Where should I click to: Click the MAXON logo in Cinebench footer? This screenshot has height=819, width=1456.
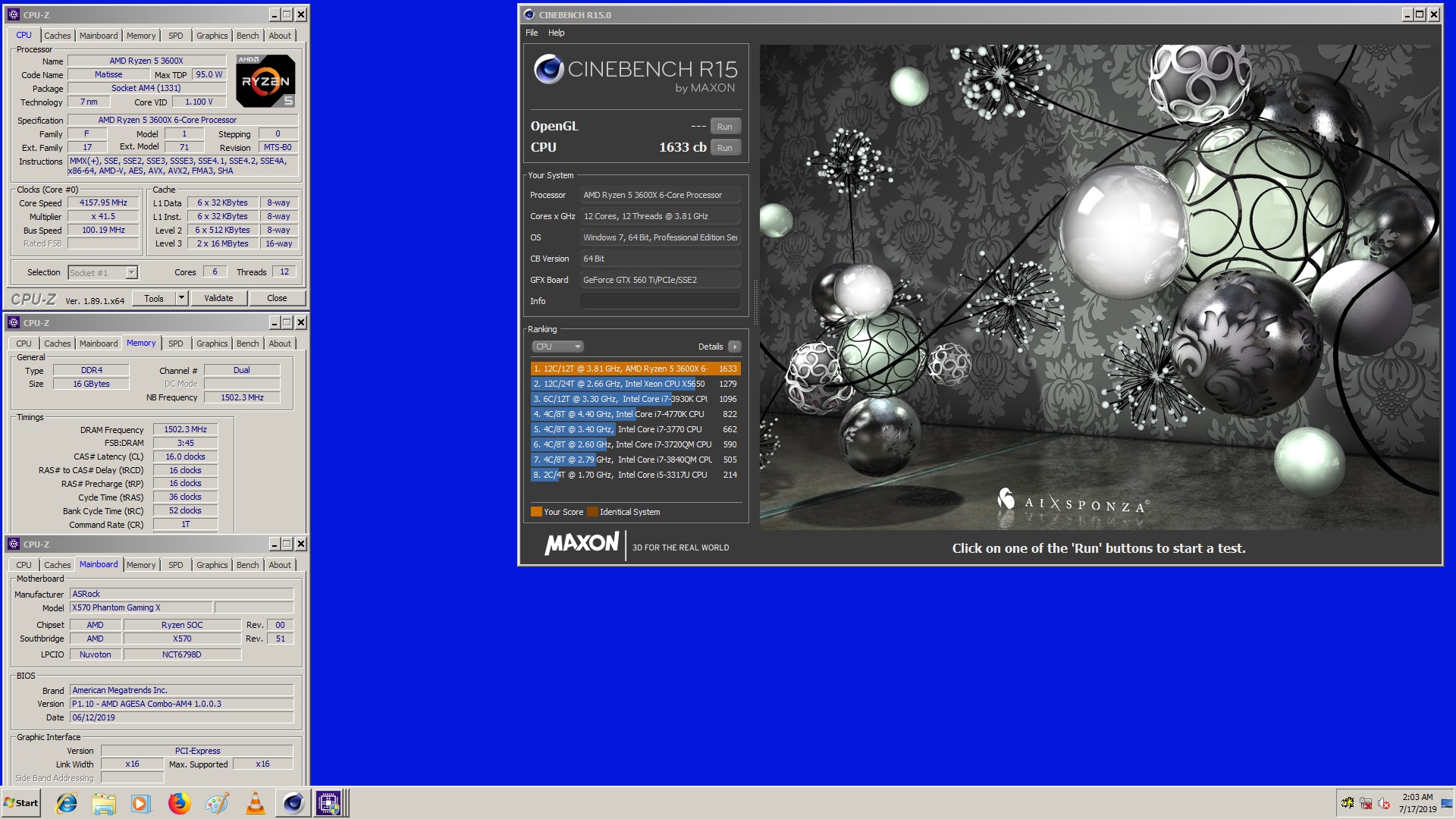point(582,544)
